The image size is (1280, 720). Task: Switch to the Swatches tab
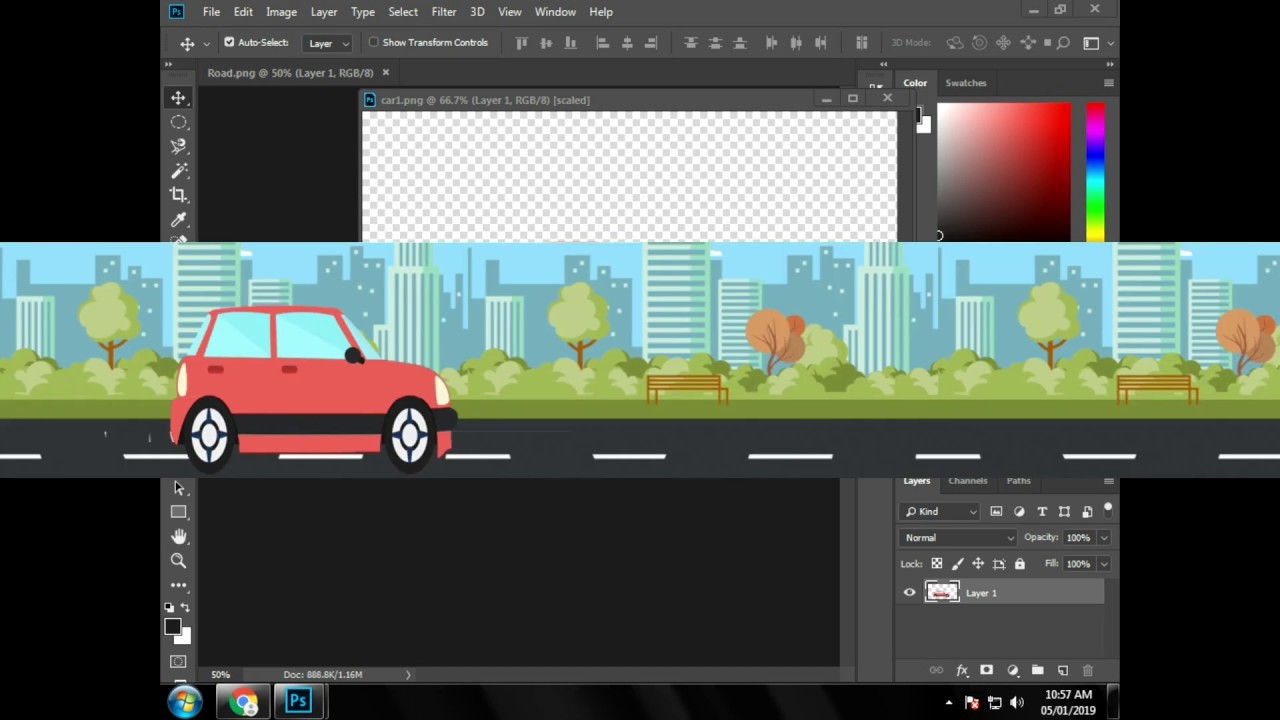coord(966,83)
